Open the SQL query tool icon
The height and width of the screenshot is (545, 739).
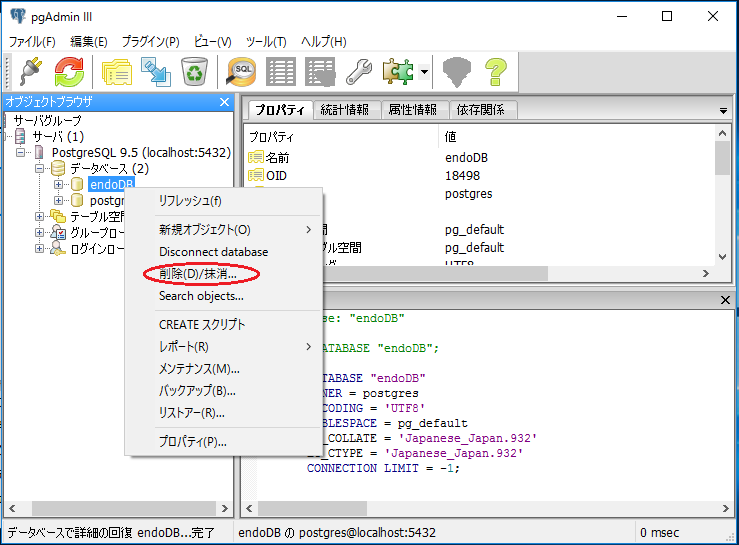tap(241, 72)
